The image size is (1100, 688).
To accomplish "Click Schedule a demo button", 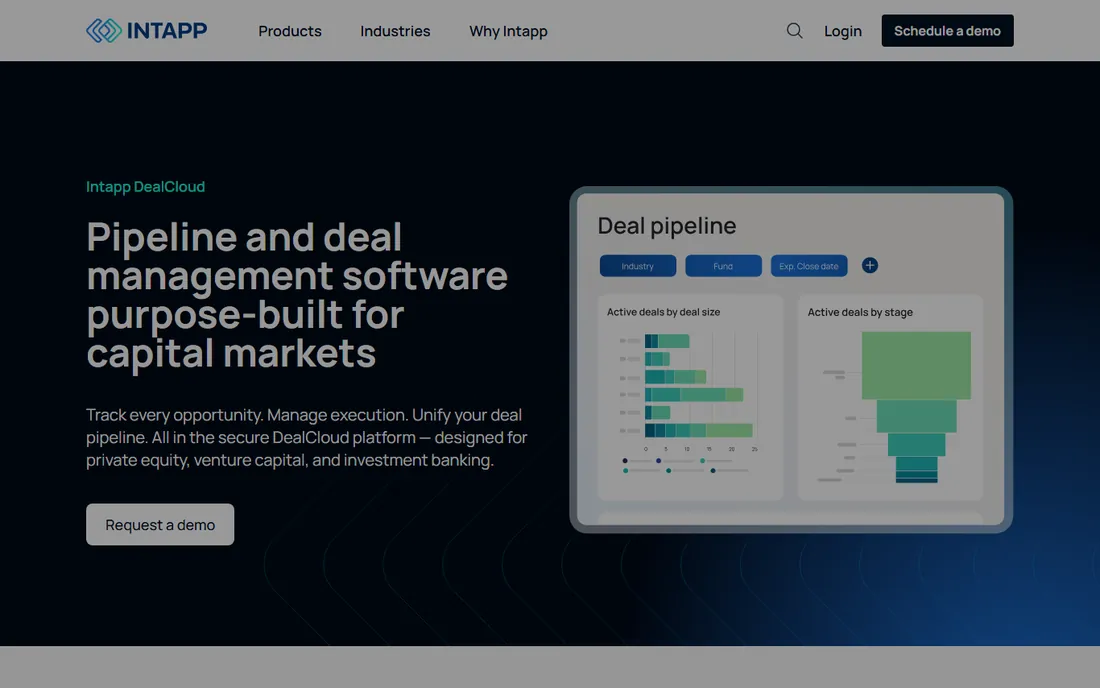I will [947, 31].
